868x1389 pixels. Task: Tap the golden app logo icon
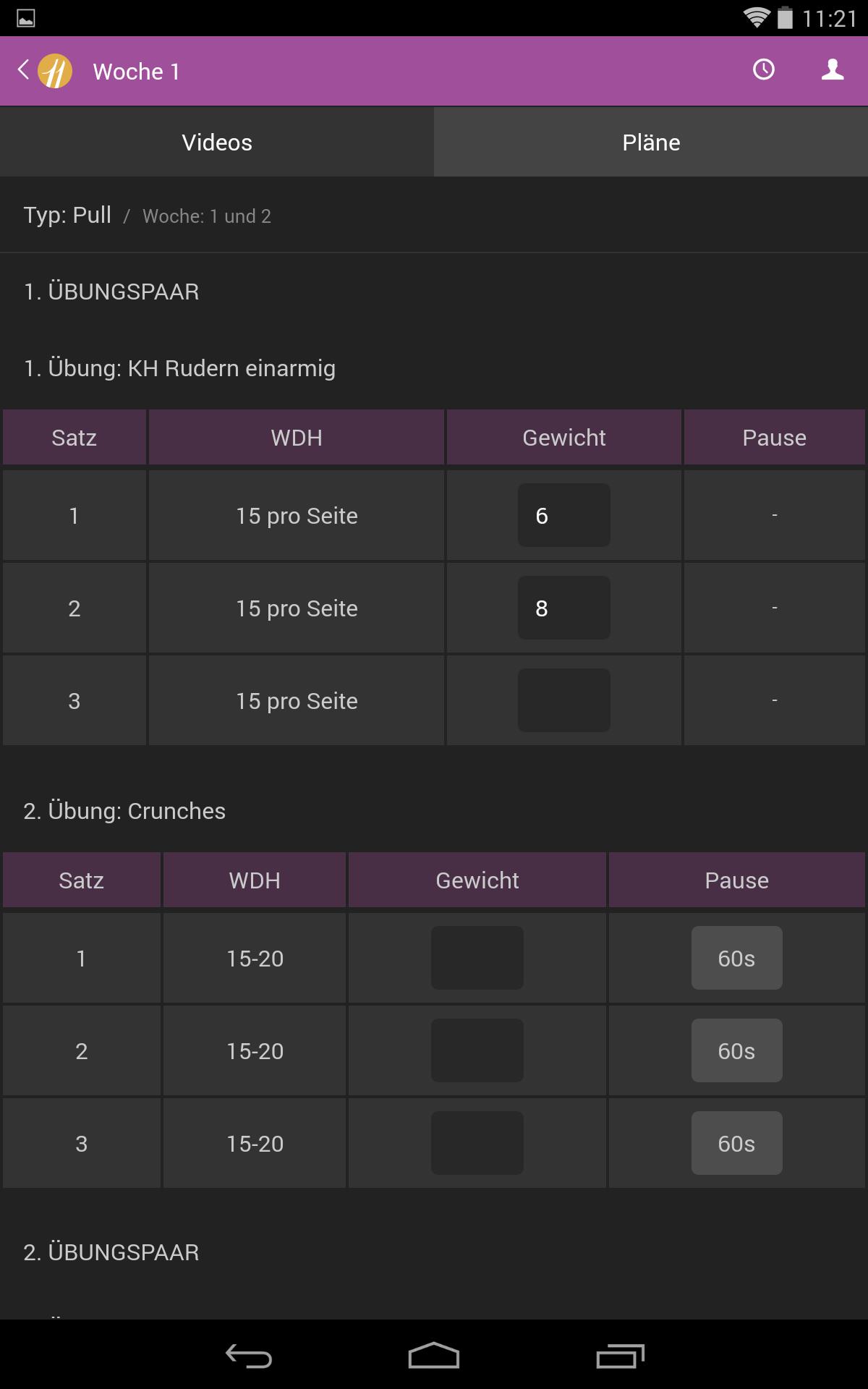(55, 71)
